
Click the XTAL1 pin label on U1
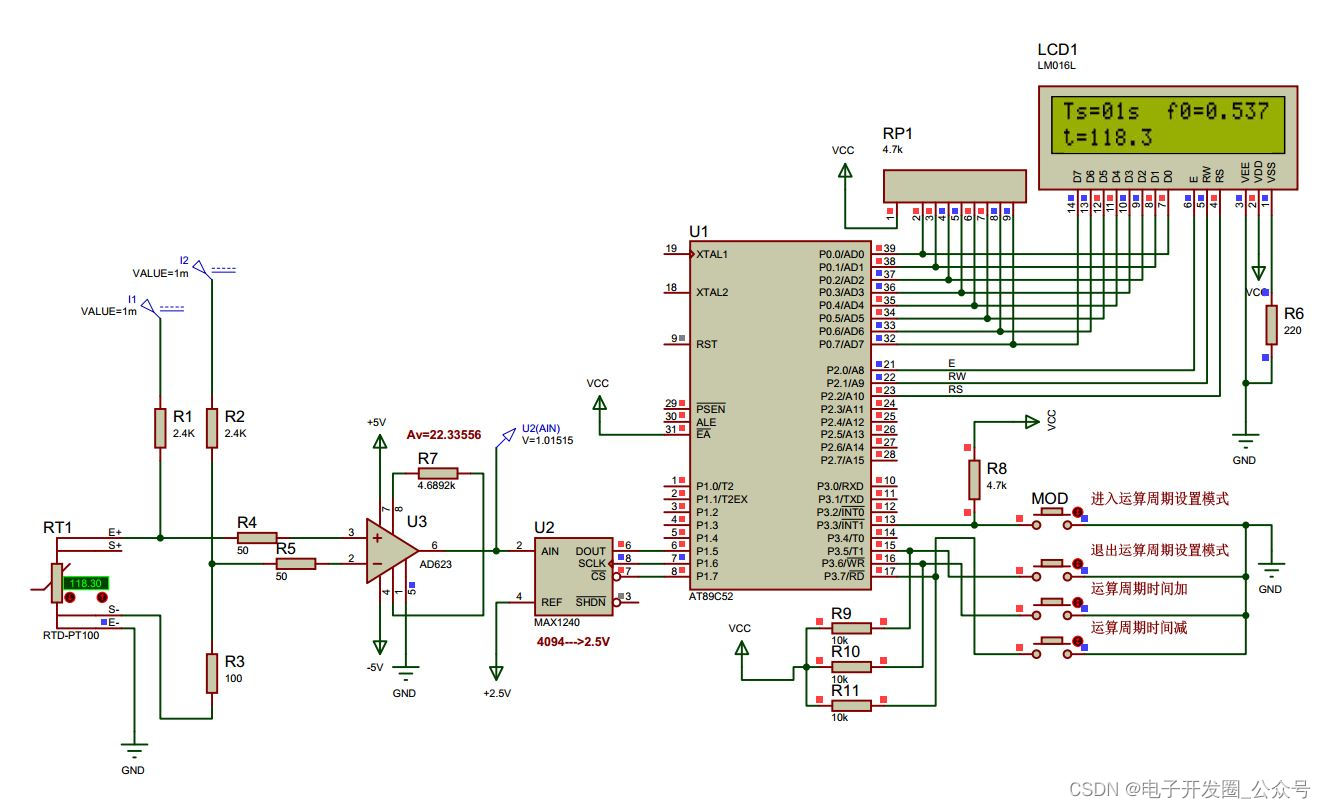(712, 254)
